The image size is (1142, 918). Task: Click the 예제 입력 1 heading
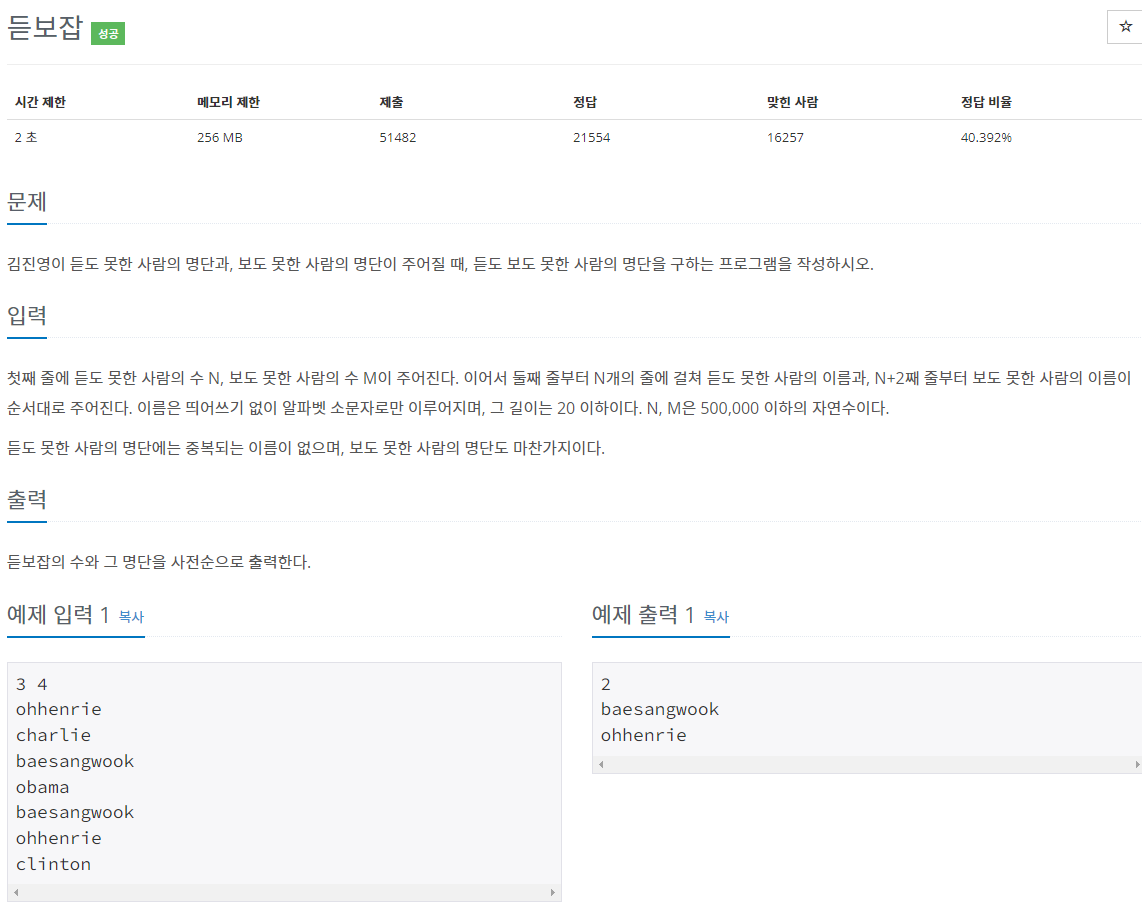tap(60, 613)
